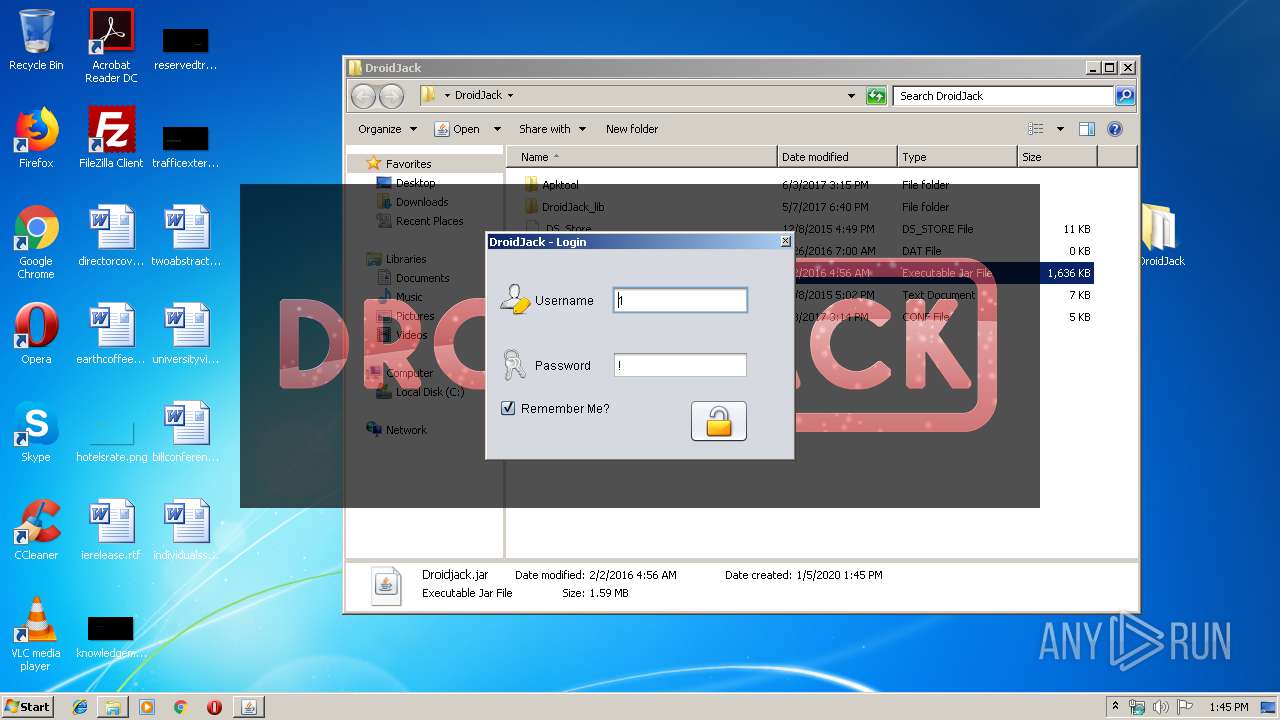Open Opera from taskbar
The image size is (1280, 720).
pos(214,707)
